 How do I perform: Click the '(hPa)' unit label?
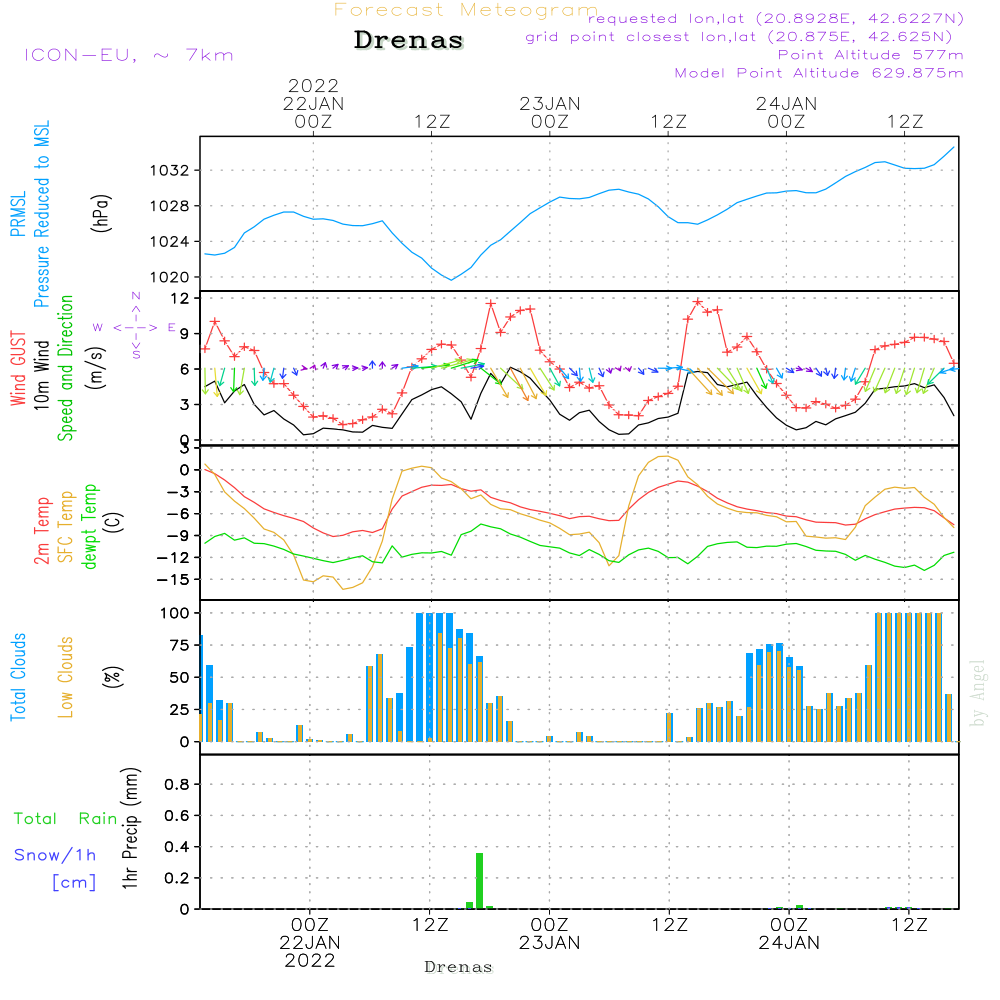point(101,213)
